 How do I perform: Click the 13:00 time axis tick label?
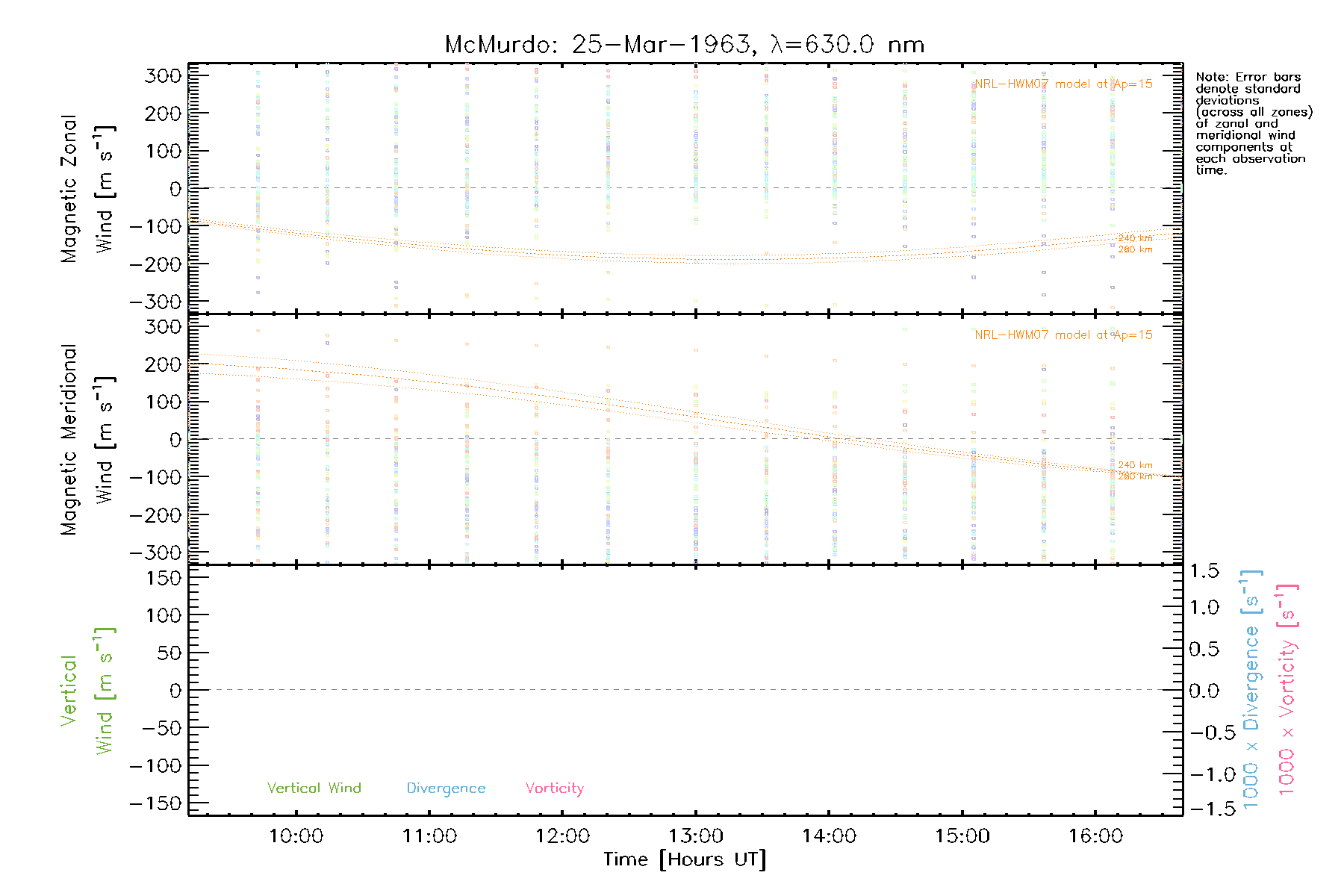click(696, 836)
